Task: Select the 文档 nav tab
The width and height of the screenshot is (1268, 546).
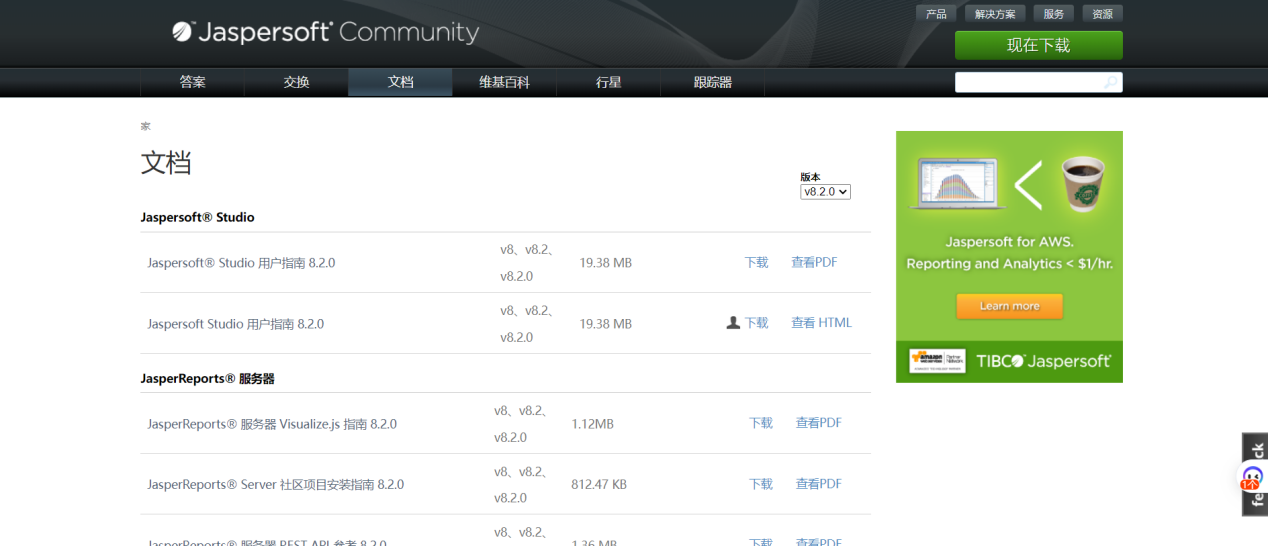Action: [400, 82]
